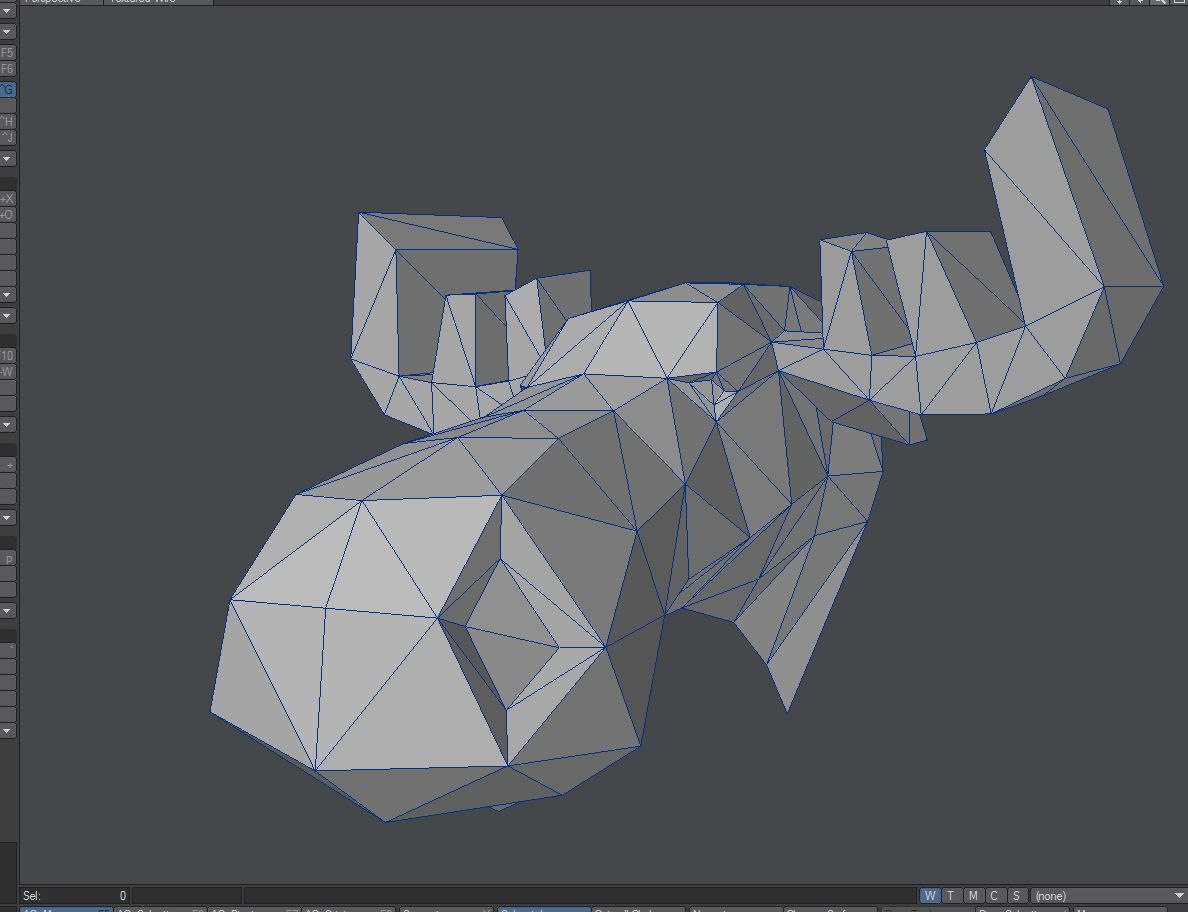This screenshot has height=912, width=1188.
Task: Select the S selection set mode button
Action: tap(1016, 895)
